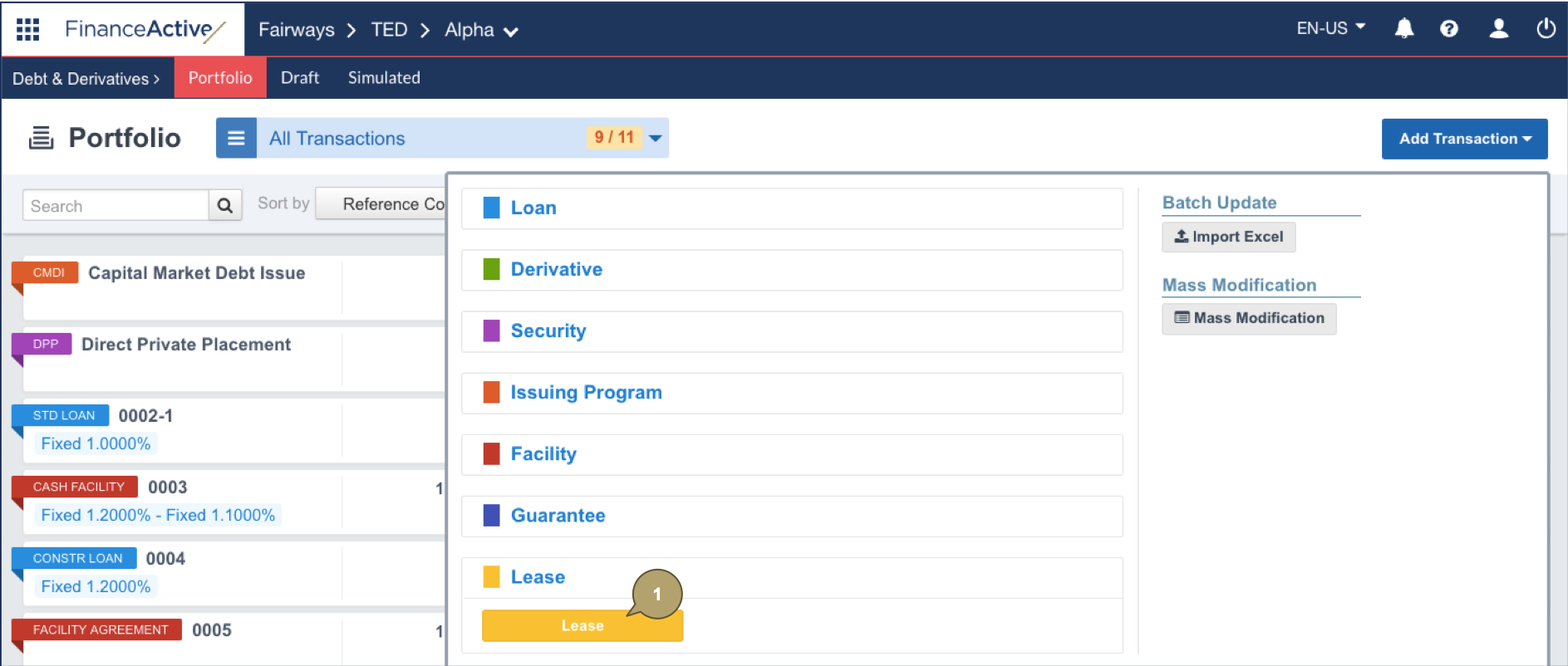Click the yellow Lease button
The image size is (1568, 666).
582,625
